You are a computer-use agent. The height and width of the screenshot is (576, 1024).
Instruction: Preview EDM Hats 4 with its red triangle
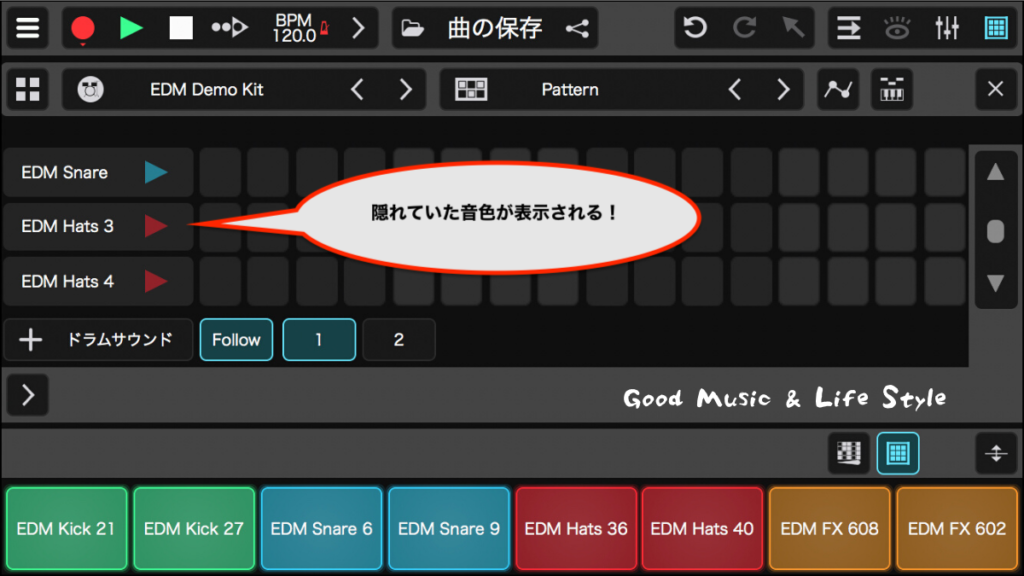(x=155, y=281)
